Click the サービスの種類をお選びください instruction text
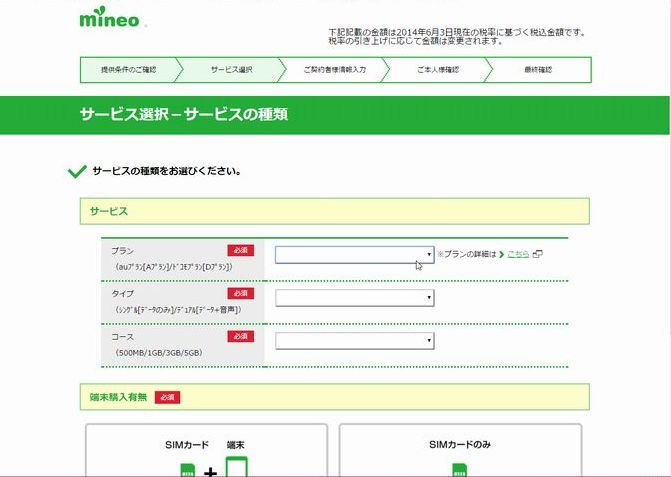Screen dimensions: 671x477 [167, 171]
